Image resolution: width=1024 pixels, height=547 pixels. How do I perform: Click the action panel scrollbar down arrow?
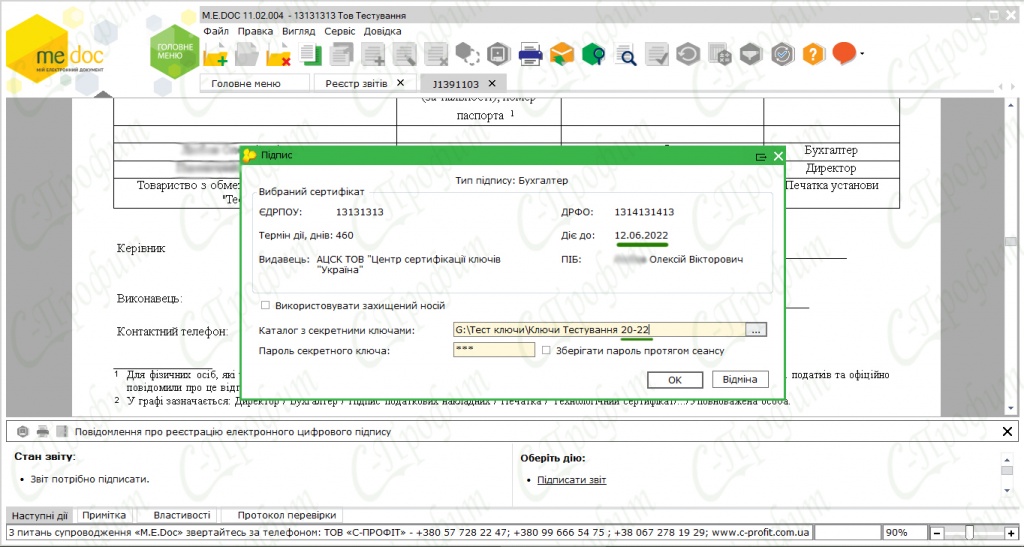click(1007, 490)
